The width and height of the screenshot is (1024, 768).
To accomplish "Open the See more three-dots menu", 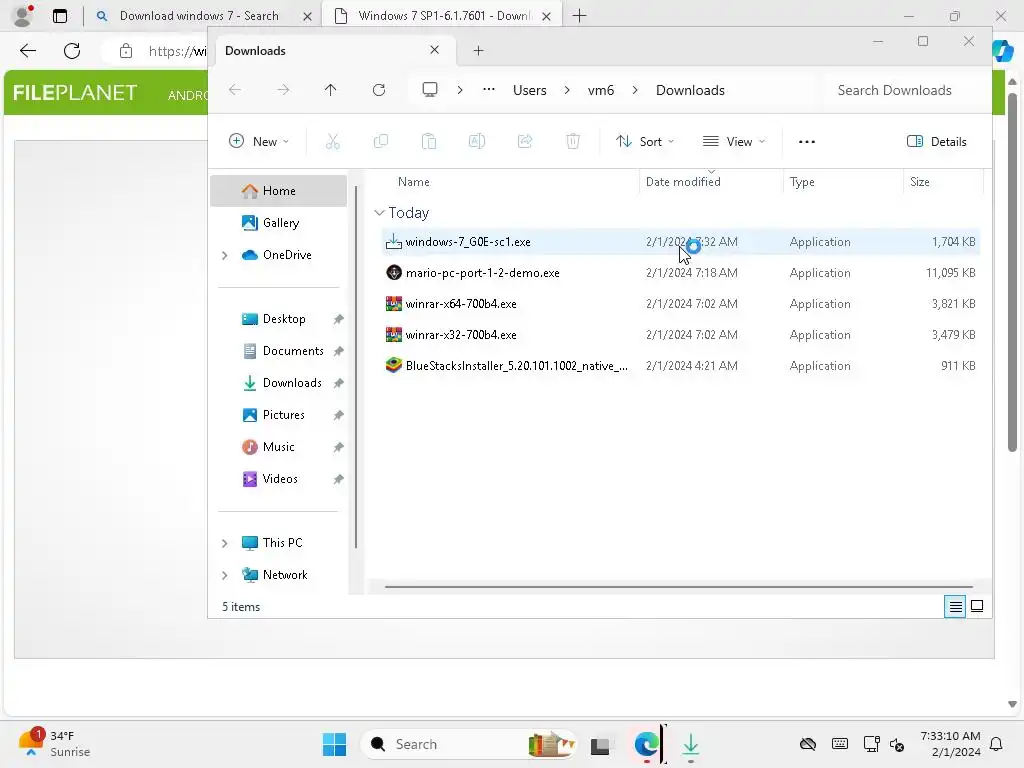I will [807, 142].
